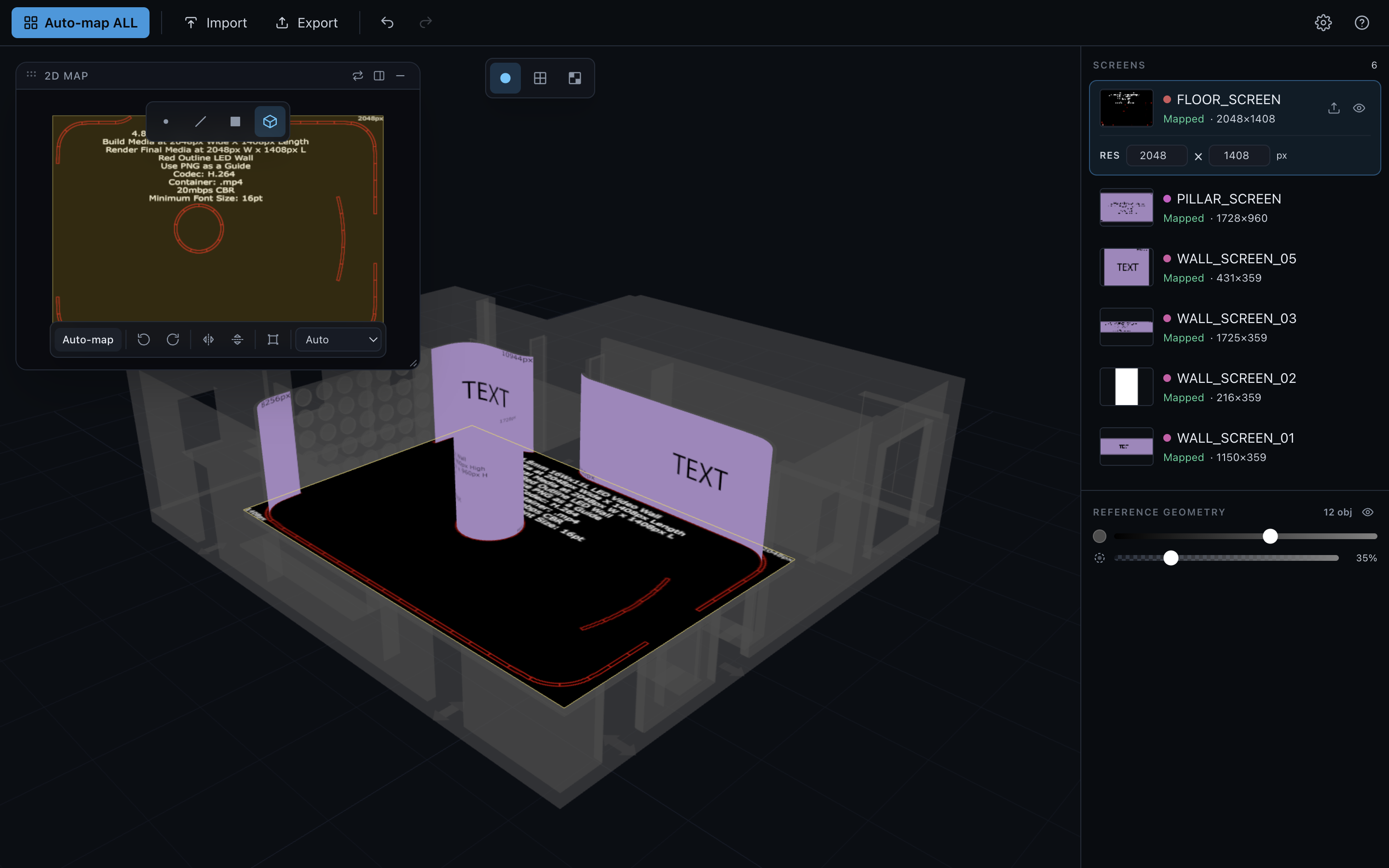Adjust the 35% opacity slider
Screen dimensions: 1389x868
point(1171,558)
